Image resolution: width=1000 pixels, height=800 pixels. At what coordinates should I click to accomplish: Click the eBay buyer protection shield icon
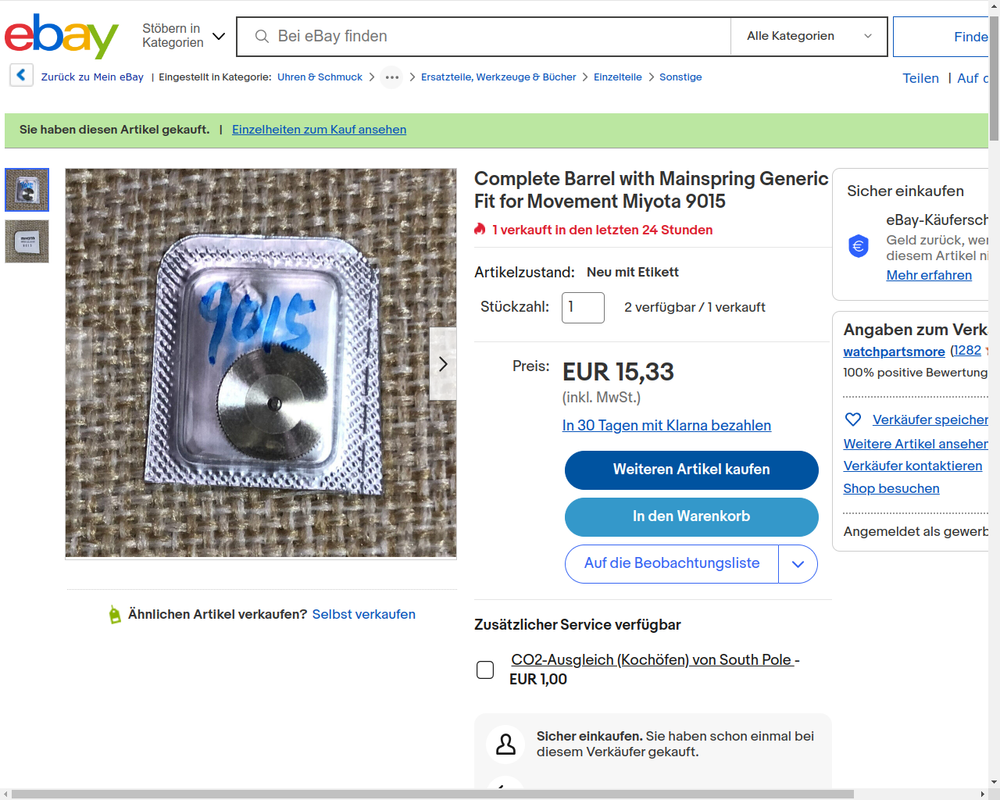point(858,246)
